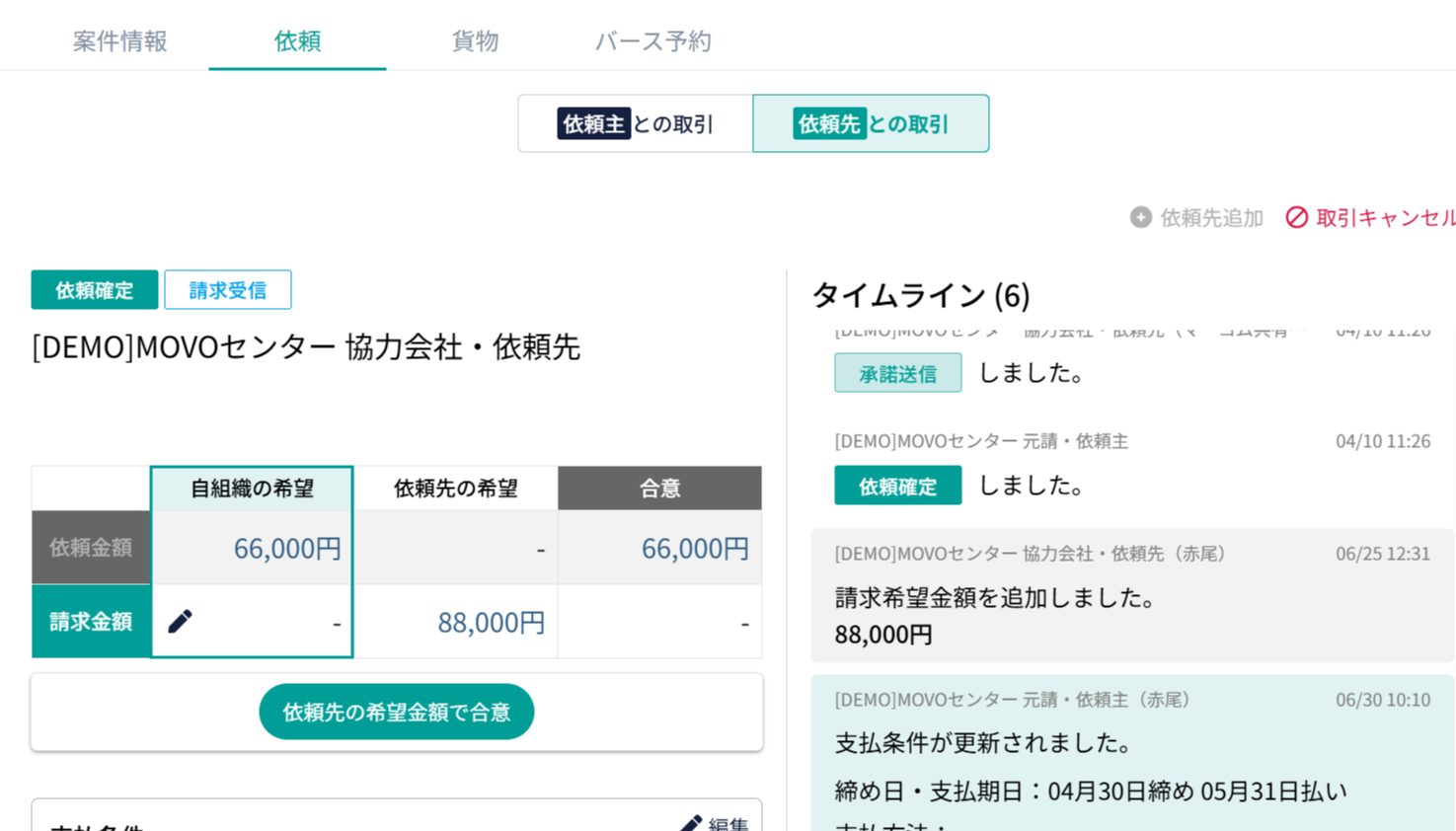Click 66,000円 in the 合意 column
The image size is (1456, 831).
tap(695, 548)
